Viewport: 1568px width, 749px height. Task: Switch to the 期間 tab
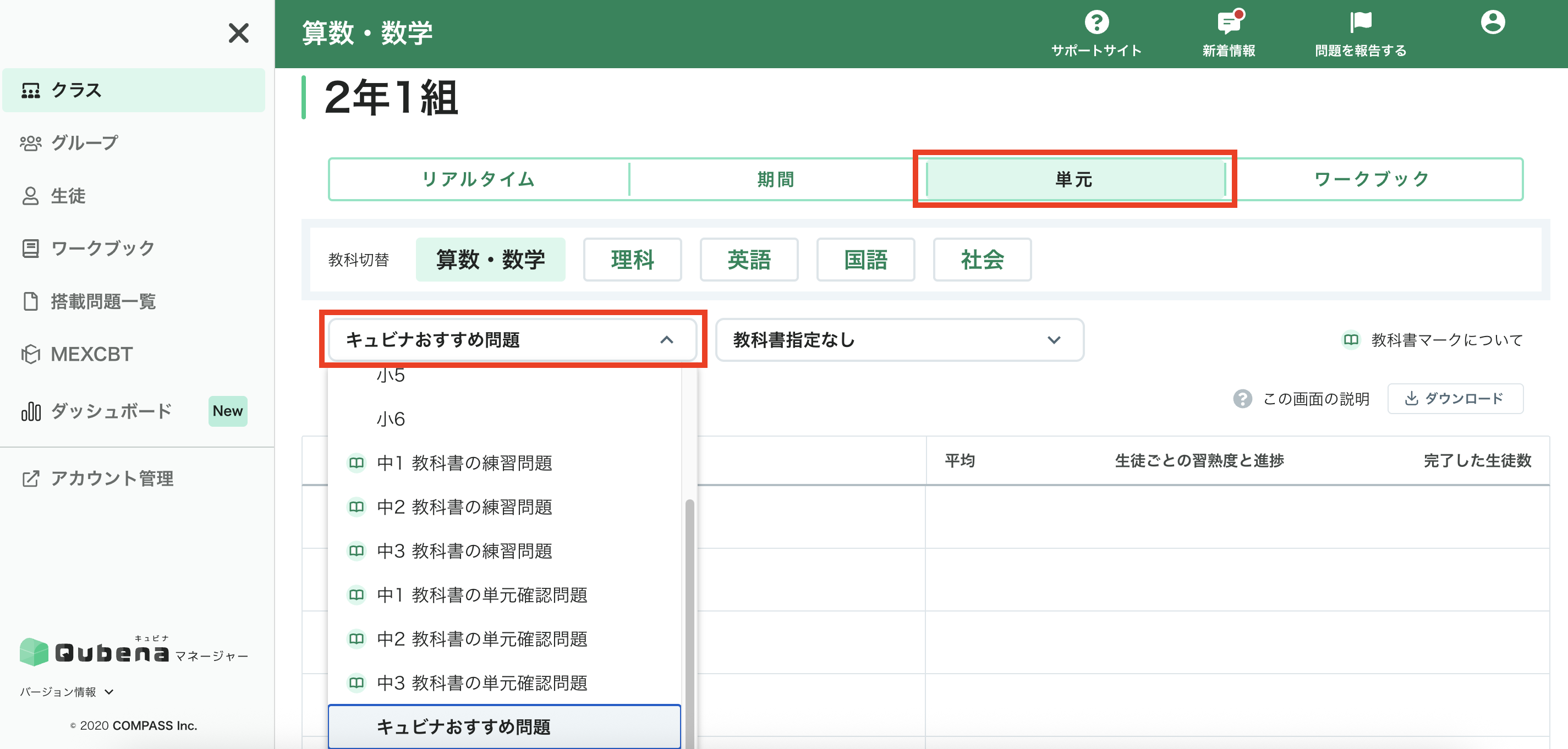coord(776,179)
